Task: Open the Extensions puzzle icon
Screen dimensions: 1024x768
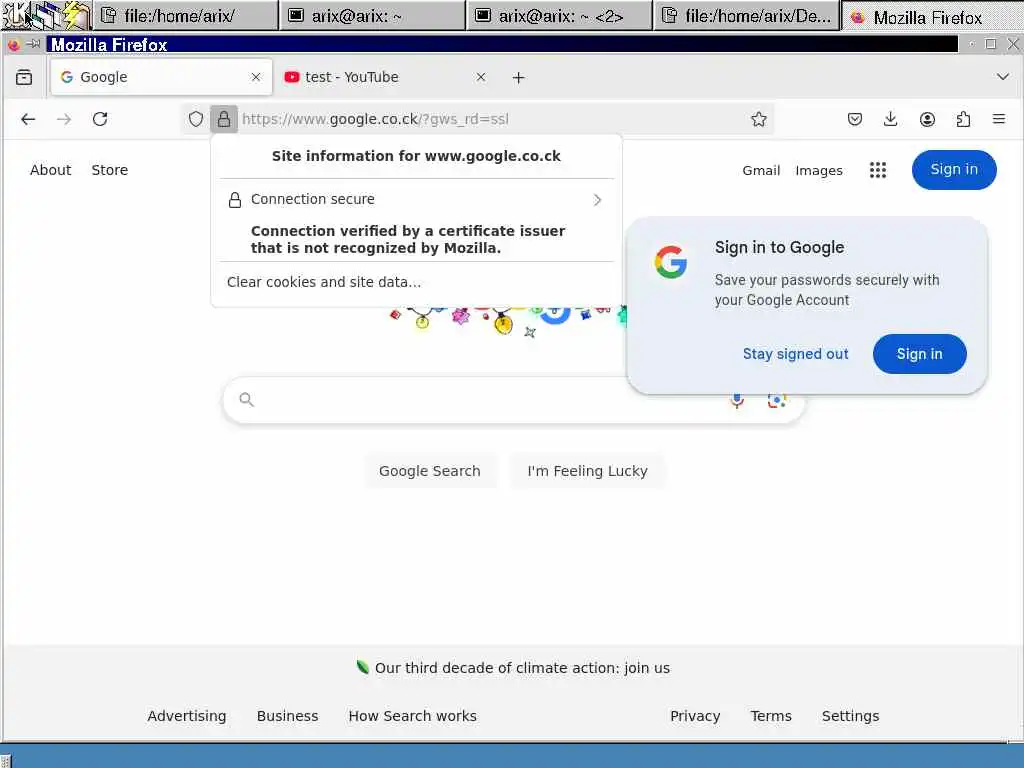Action: pos(963,119)
